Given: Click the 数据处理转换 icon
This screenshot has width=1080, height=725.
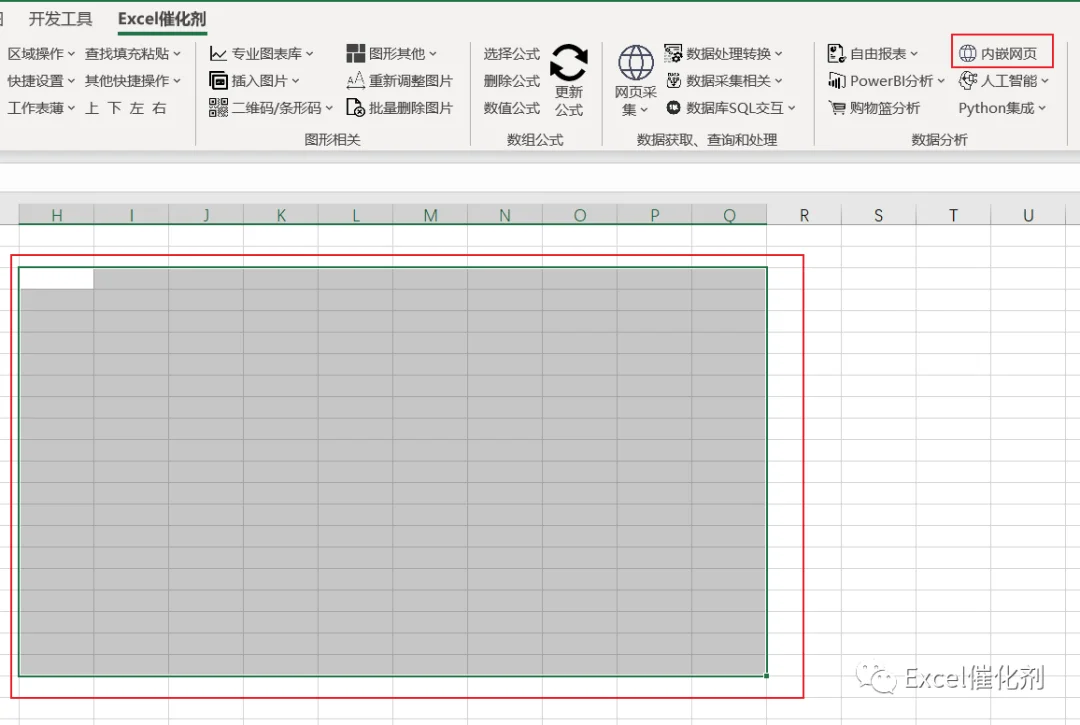Looking at the screenshot, I should pyautogui.click(x=673, y=53).
